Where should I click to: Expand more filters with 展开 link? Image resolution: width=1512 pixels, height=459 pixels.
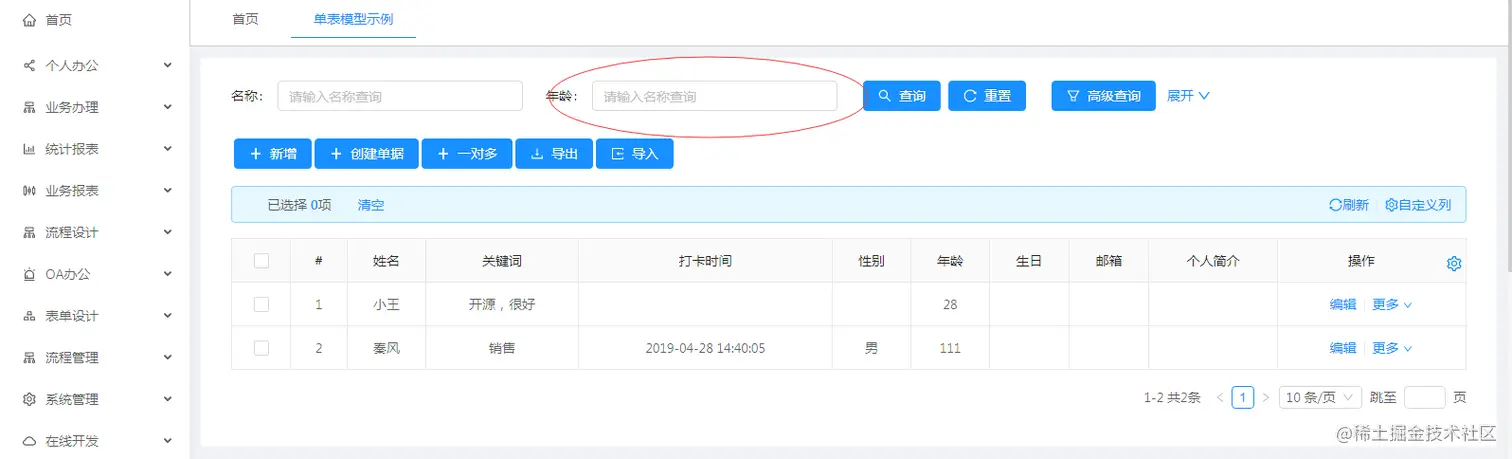coord(1189,96)
